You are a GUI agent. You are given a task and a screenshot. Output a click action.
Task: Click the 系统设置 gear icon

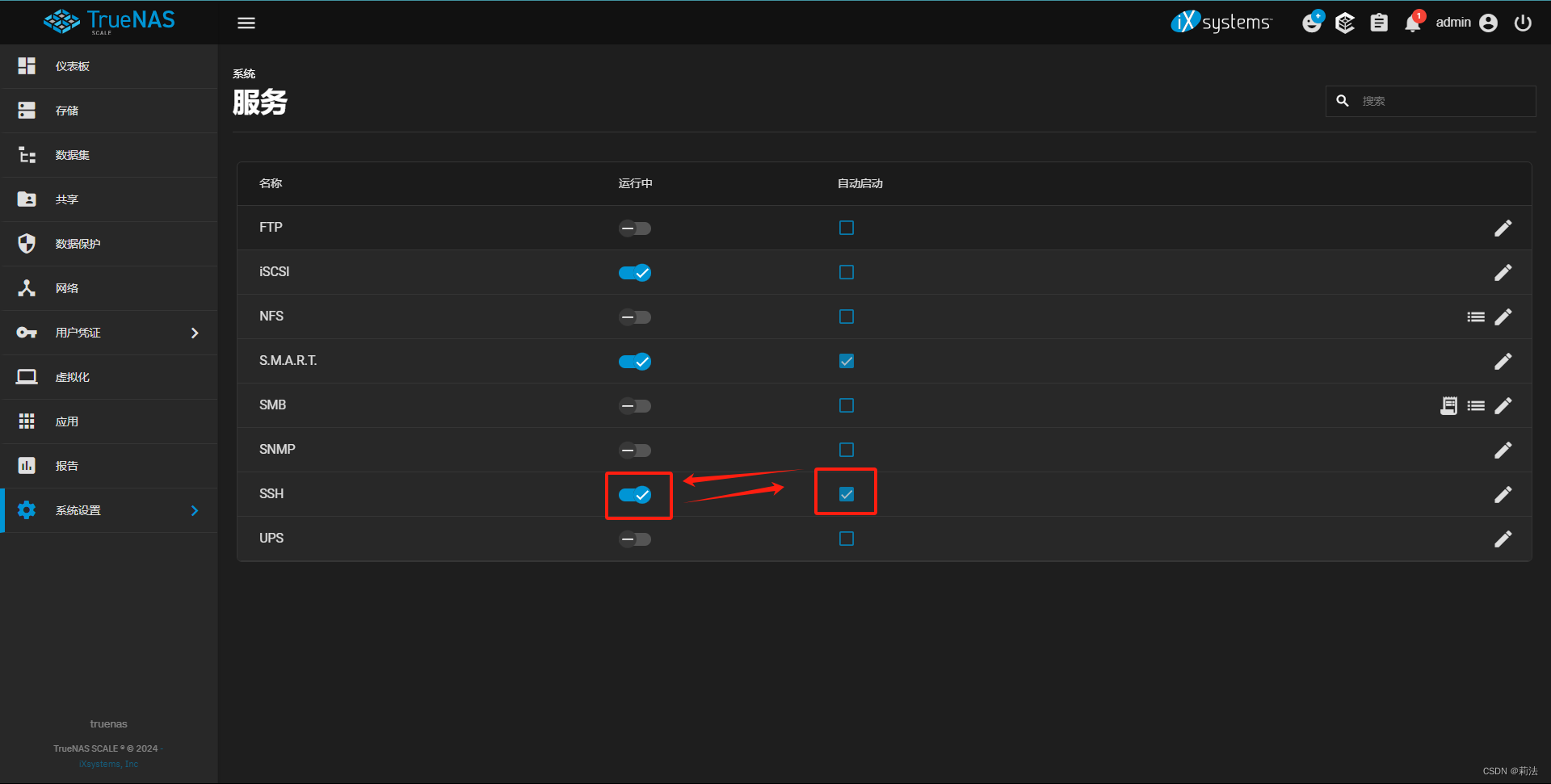pos(27,510)
